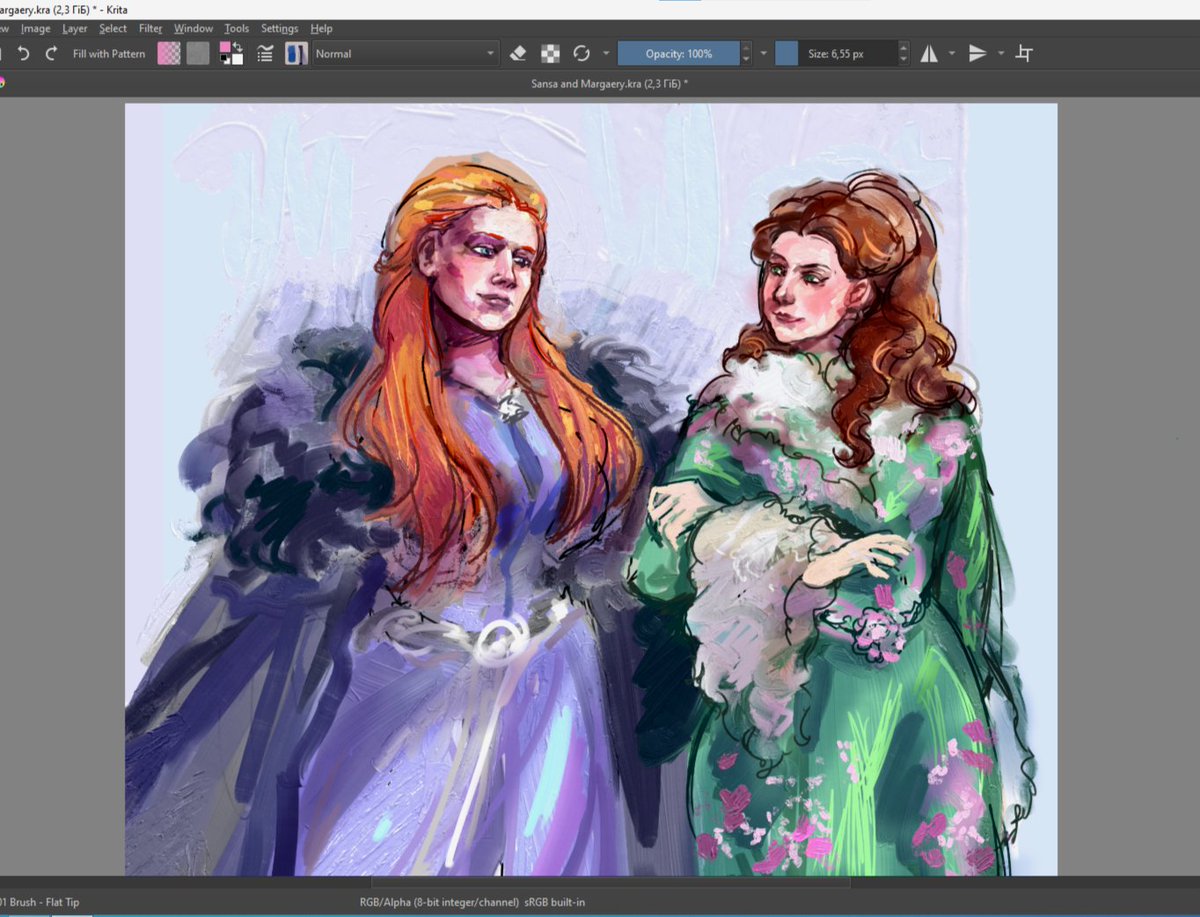Toggle the wrap around mode icon

pyautogui.click(x=1024, y=54)
